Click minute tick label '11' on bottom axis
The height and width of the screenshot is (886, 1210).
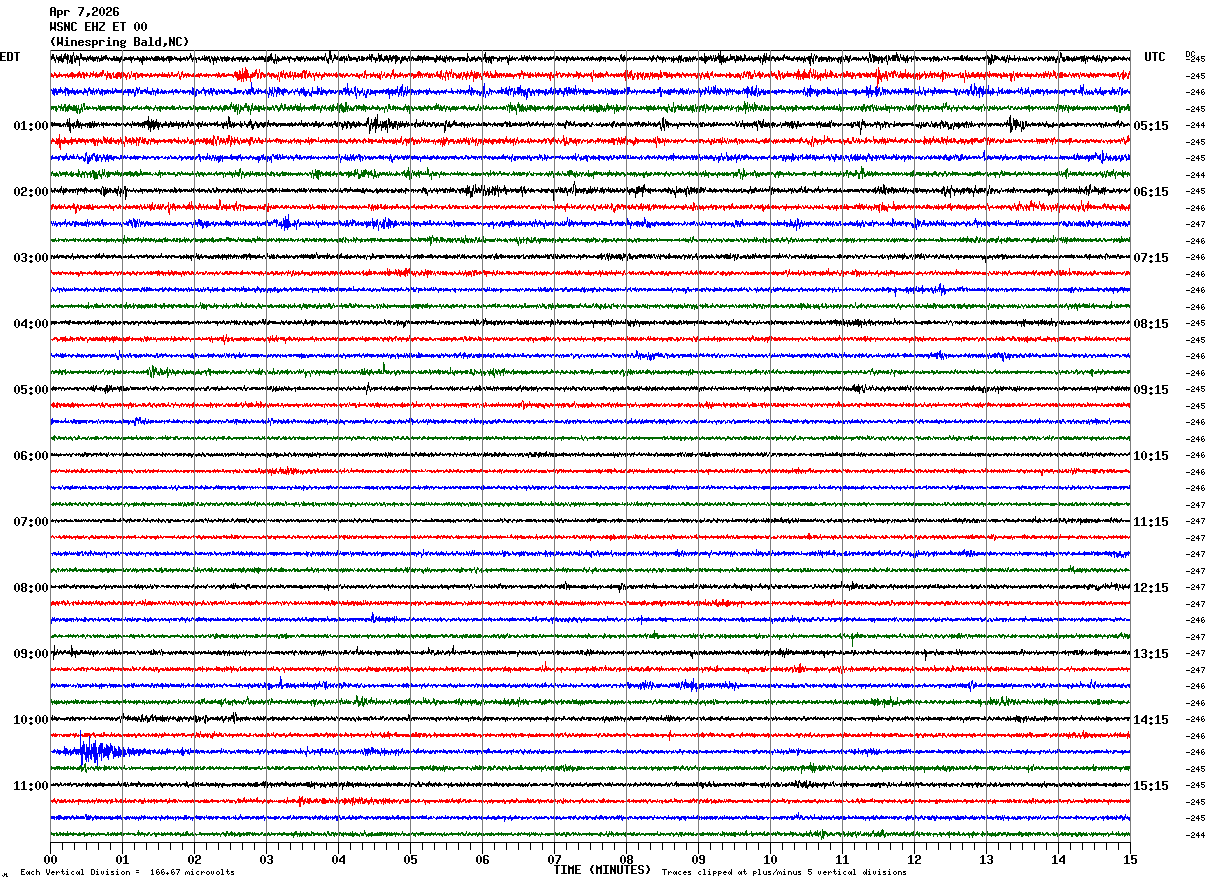[842, 859]
